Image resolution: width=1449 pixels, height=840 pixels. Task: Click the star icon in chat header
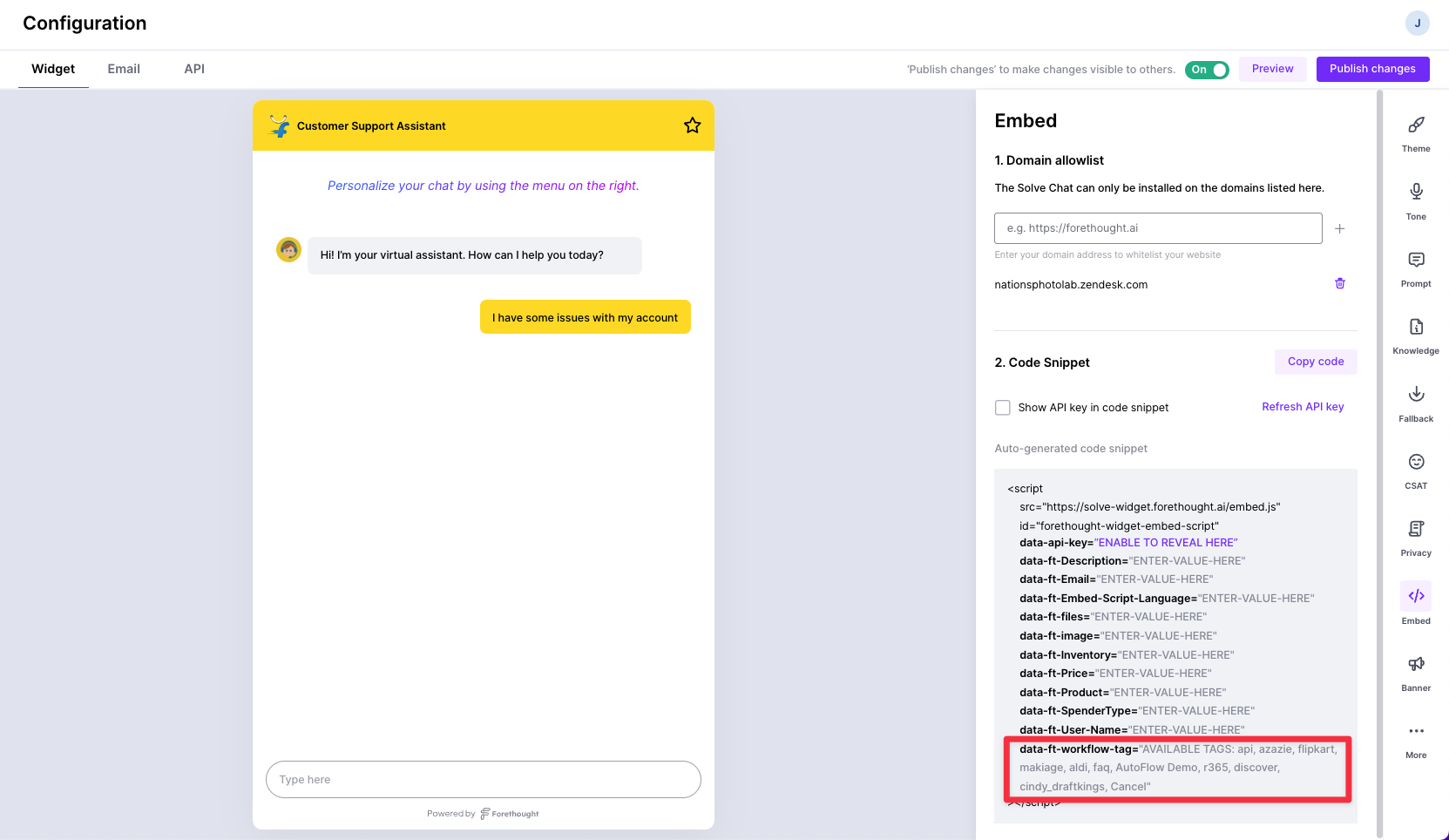693,125
